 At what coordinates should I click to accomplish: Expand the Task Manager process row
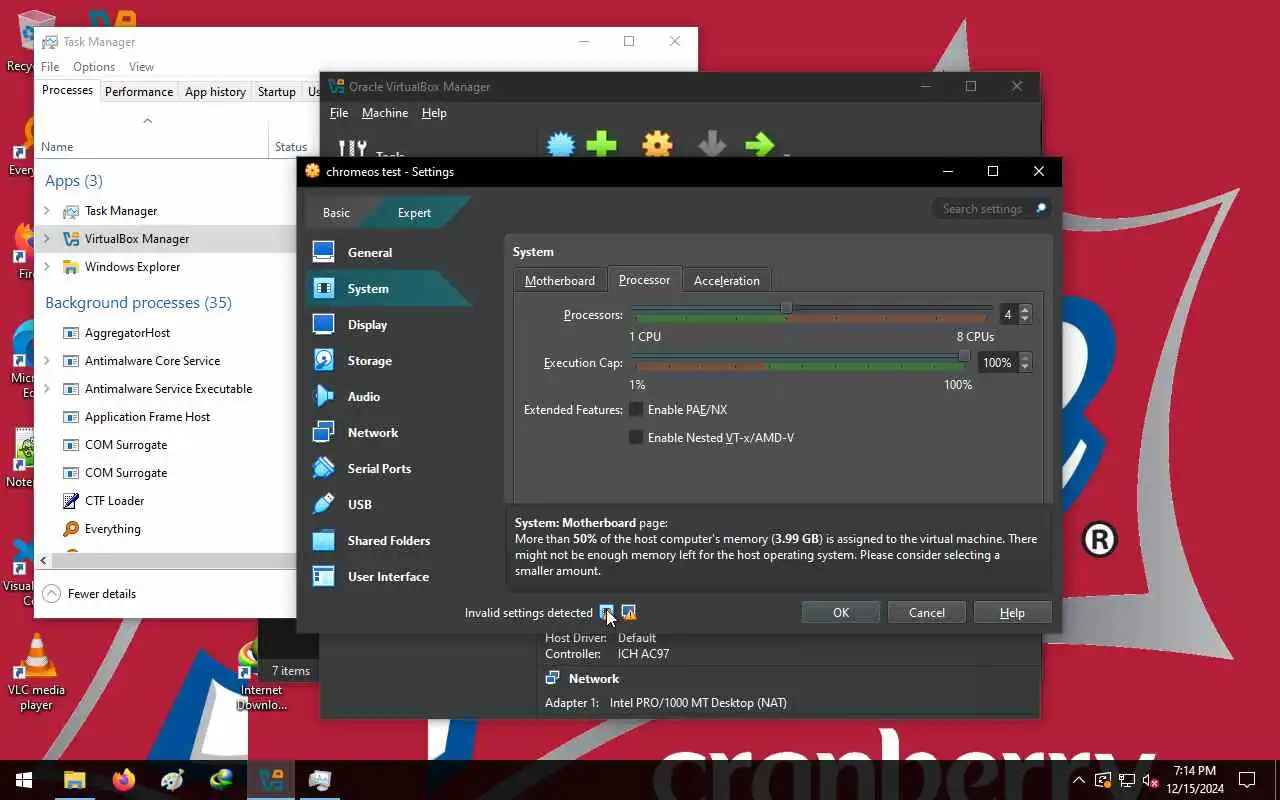(46, 210)
